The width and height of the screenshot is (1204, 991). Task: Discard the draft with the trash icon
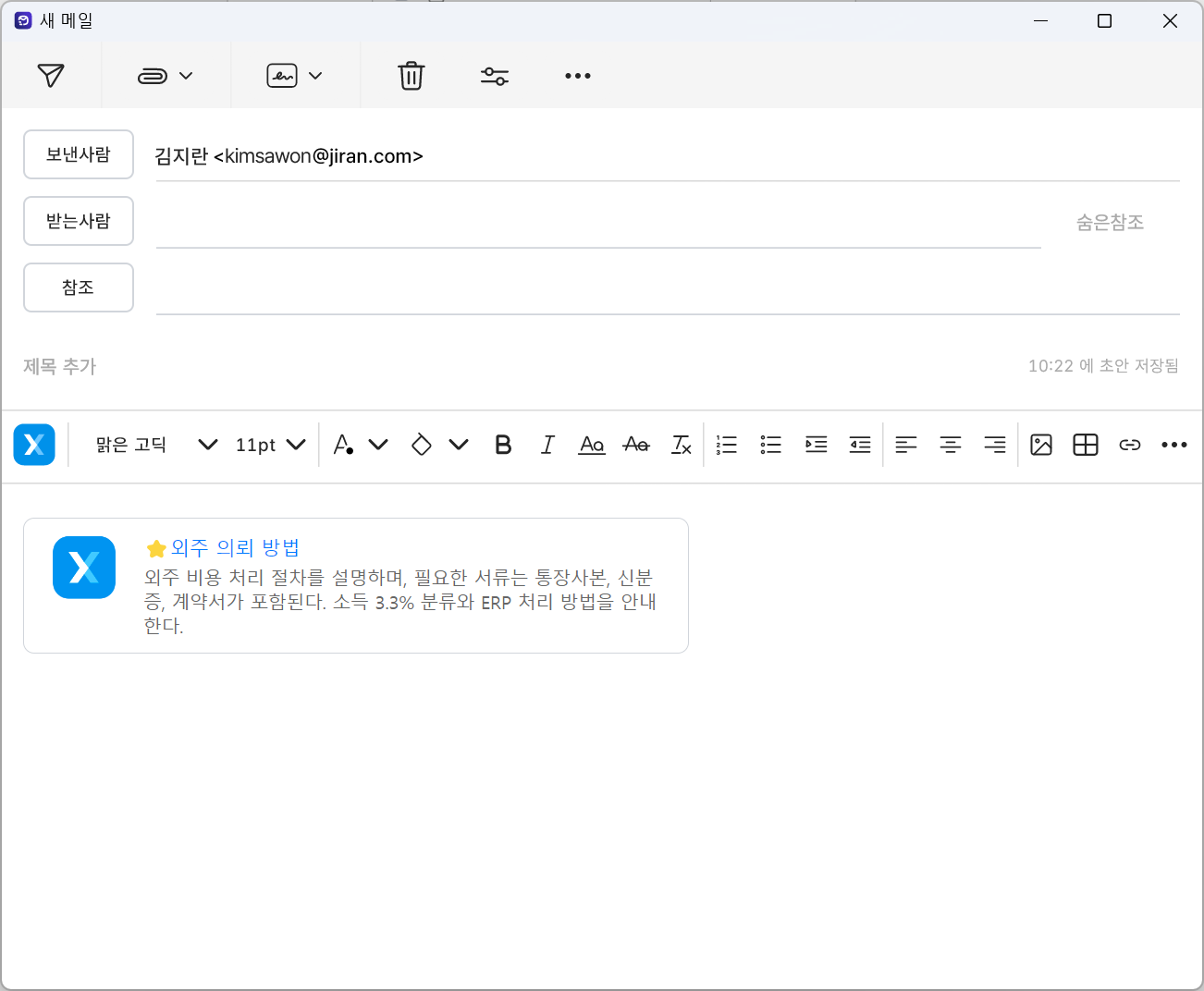click(x=412, y=76)
